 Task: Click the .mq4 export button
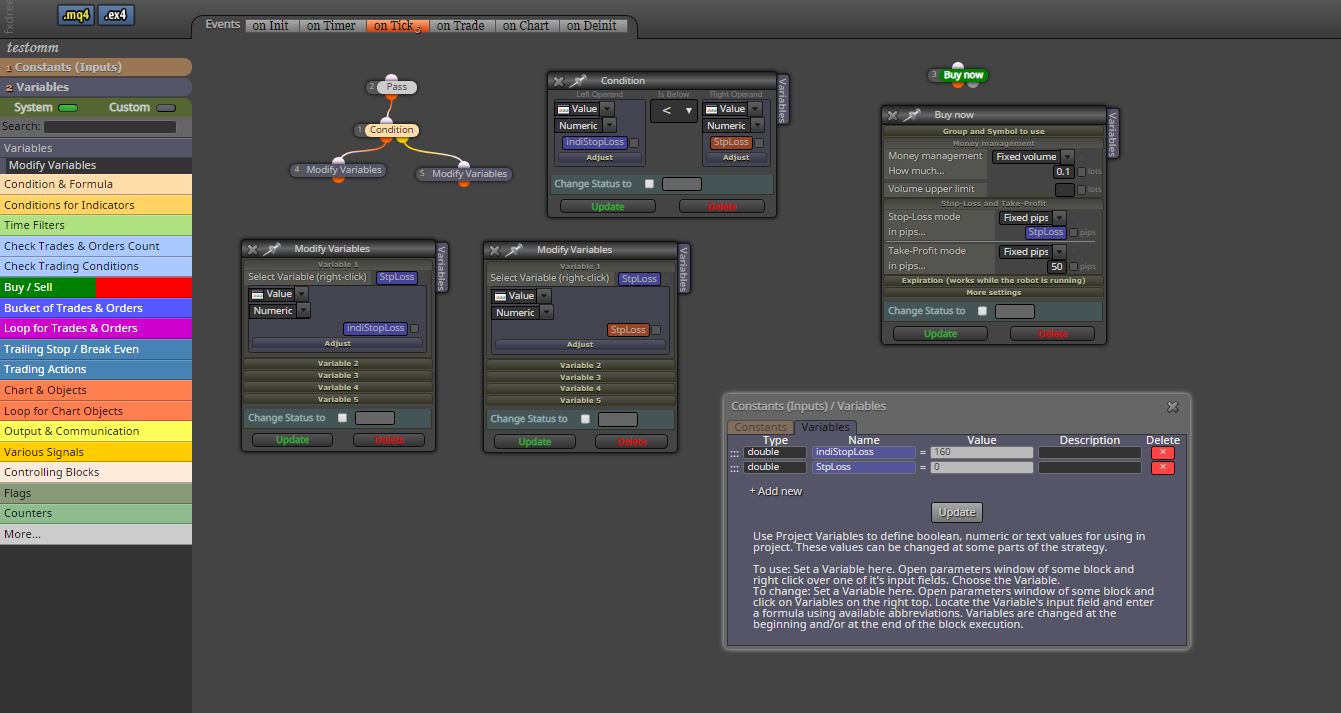76,15
